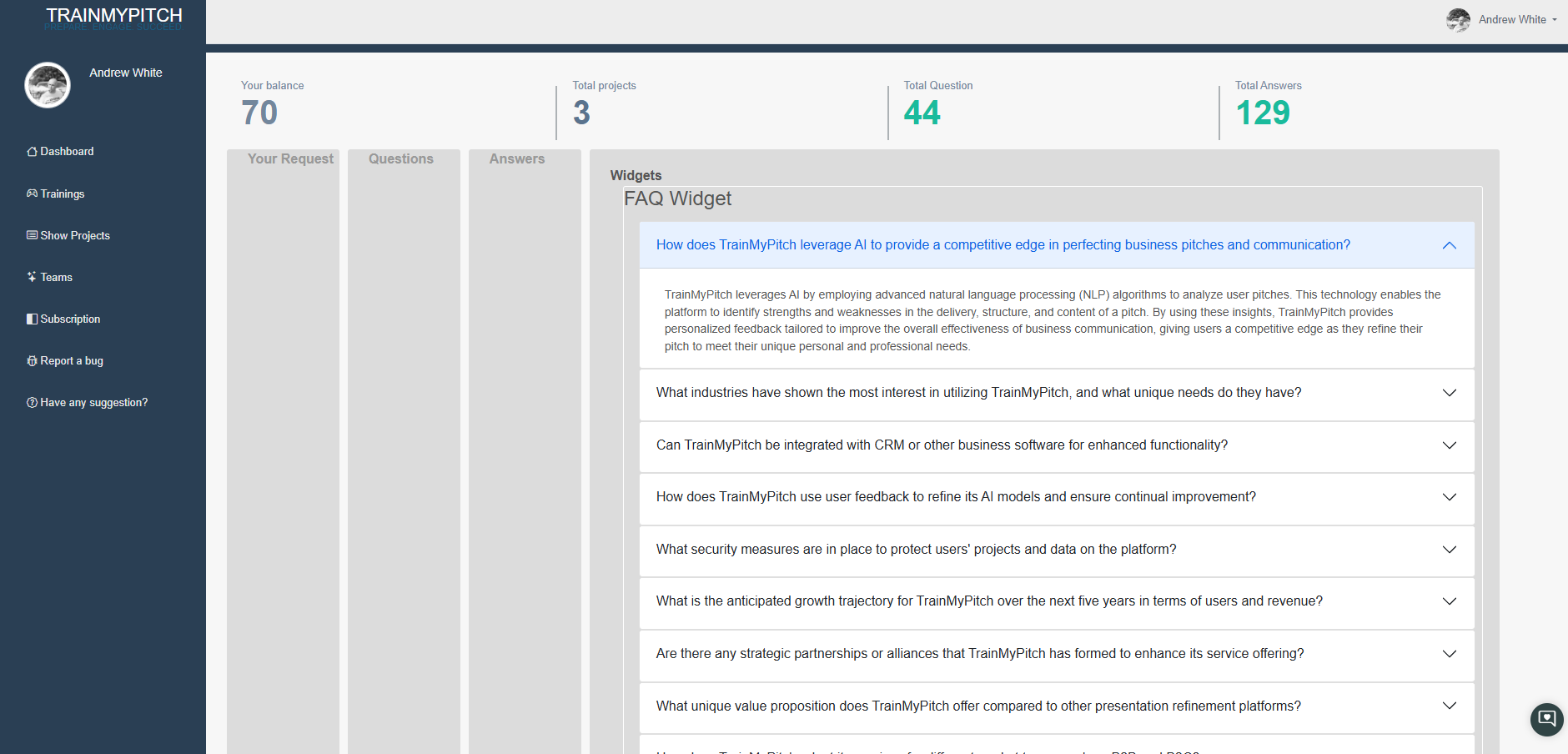Expand chevron for security measures question

click(1450, 550)
